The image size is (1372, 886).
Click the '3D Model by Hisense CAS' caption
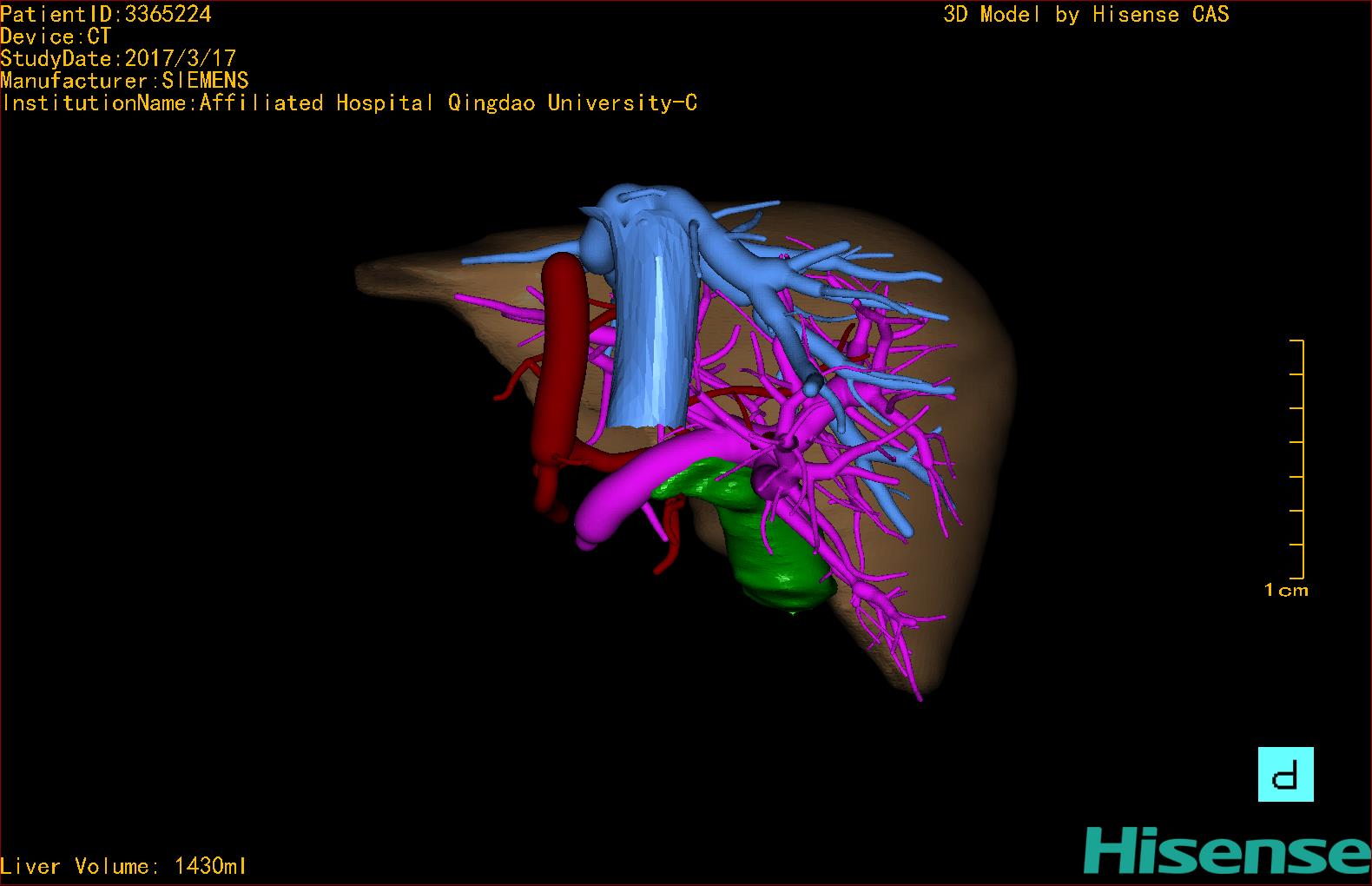[1086, 14]
